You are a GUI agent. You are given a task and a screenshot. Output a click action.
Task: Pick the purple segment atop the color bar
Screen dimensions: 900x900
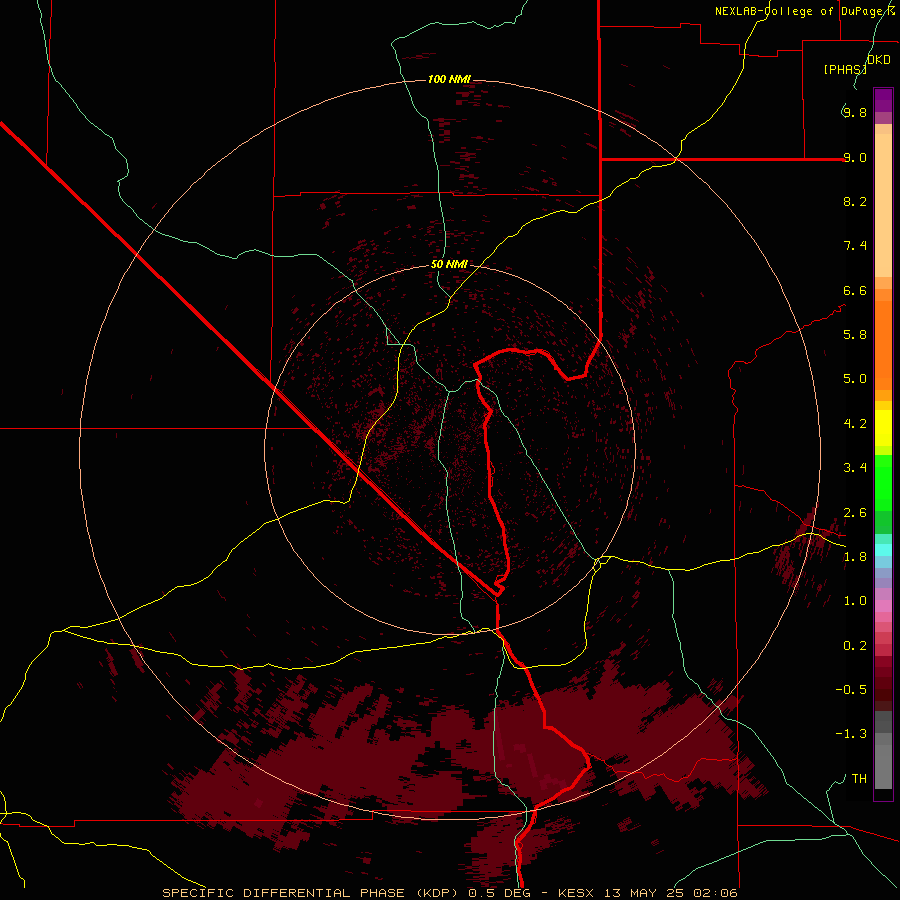coord(883,100)
